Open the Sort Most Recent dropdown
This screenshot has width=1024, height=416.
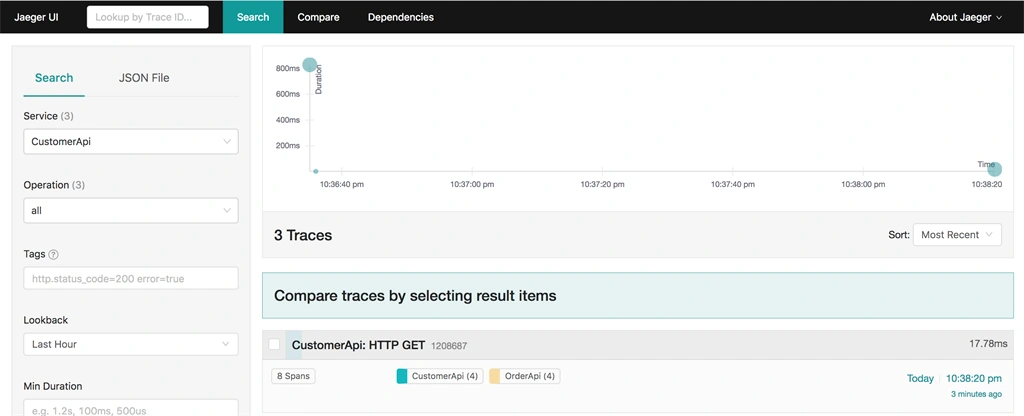[x=957, y=234]
